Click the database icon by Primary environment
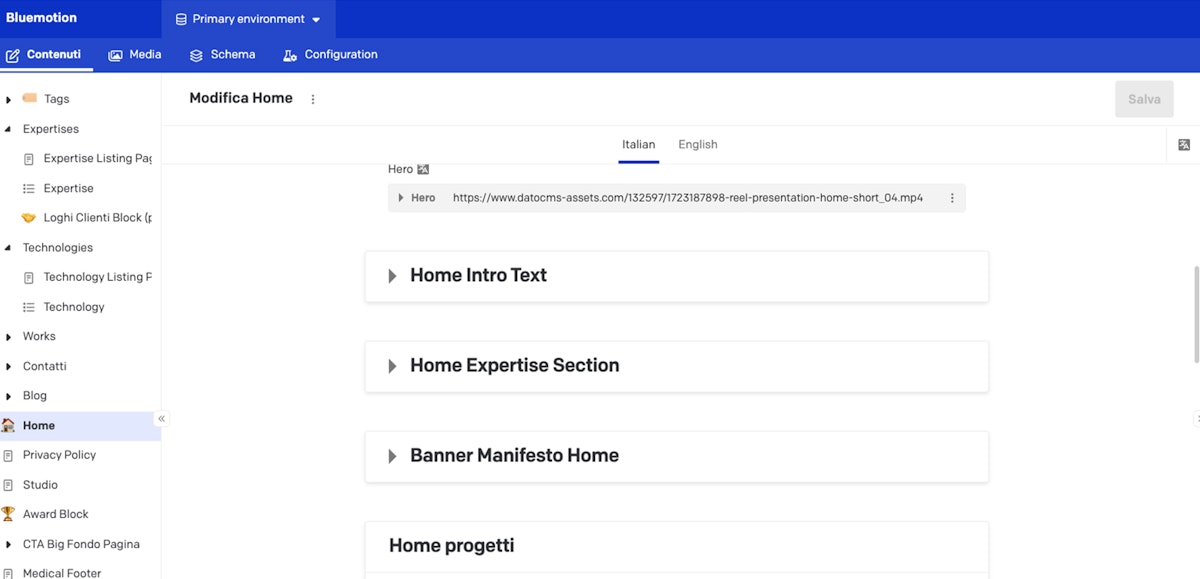1200x579 pixels. [x=181, y=19]
